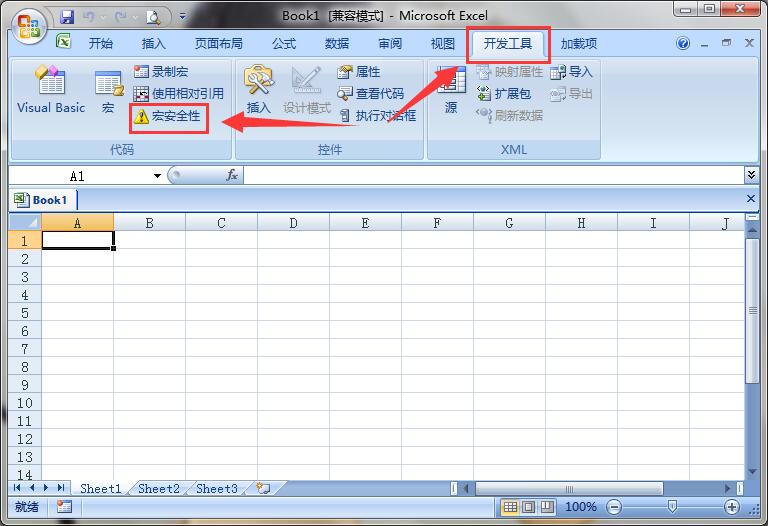The image size is (768, 526).
Task: Open 宏安全性 (Macro Security) settings
Action: point(168,116)
